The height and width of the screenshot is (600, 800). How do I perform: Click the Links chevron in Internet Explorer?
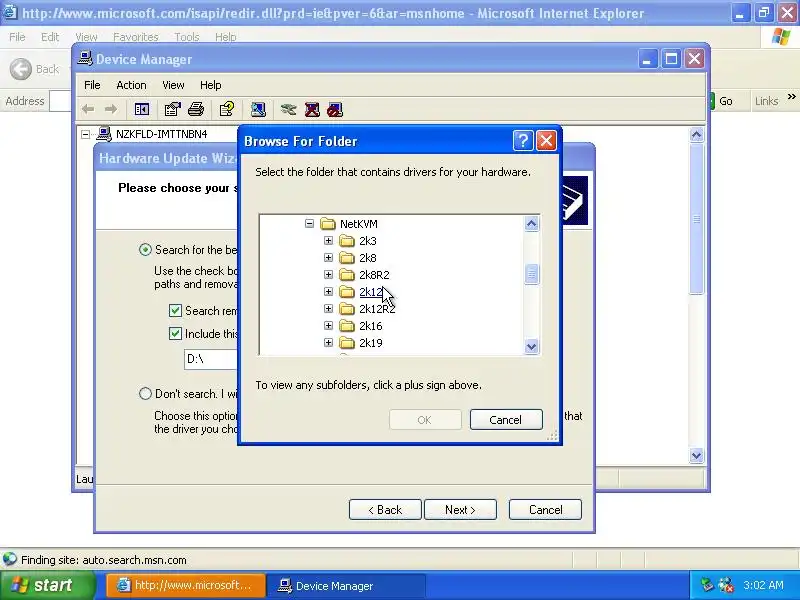click(791, 96)
